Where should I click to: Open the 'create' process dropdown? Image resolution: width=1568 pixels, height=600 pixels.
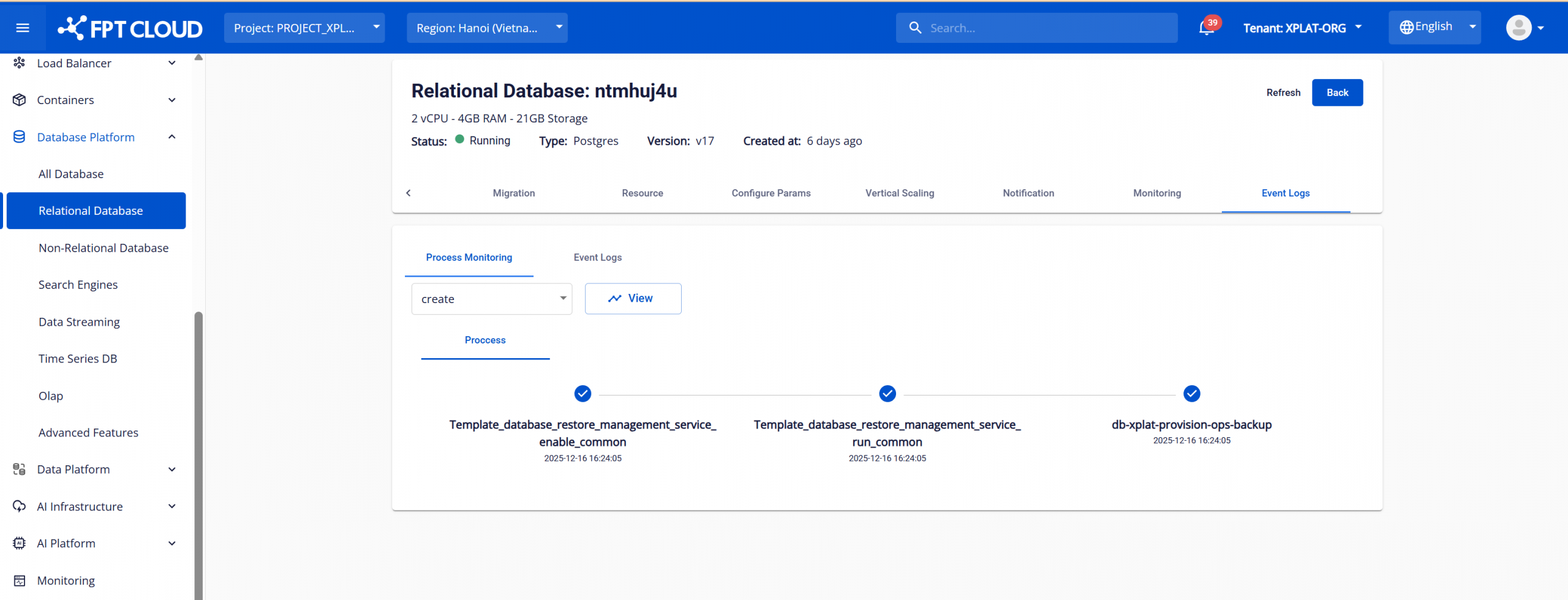coord(491,299)
